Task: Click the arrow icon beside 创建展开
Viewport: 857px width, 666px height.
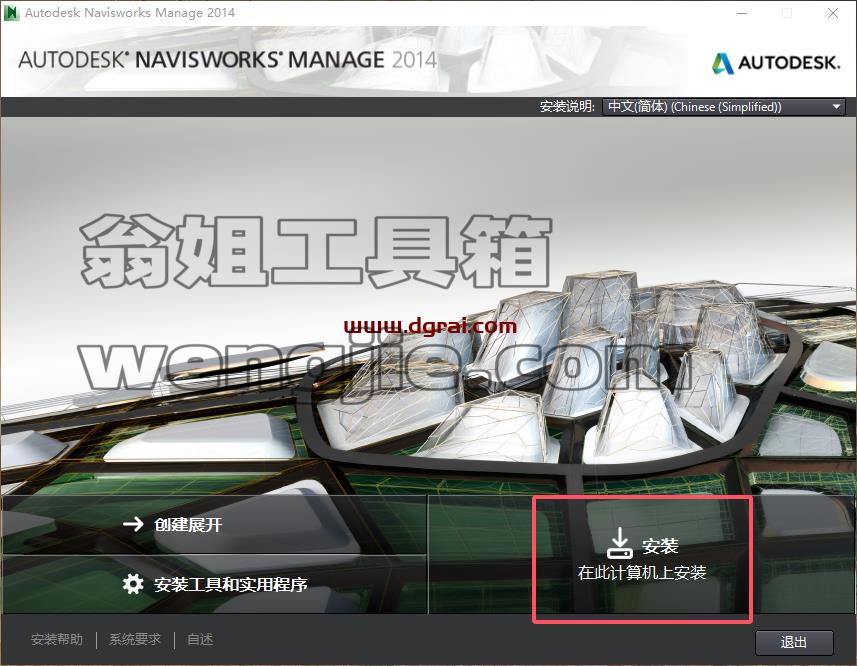Action: pos(133,524)
